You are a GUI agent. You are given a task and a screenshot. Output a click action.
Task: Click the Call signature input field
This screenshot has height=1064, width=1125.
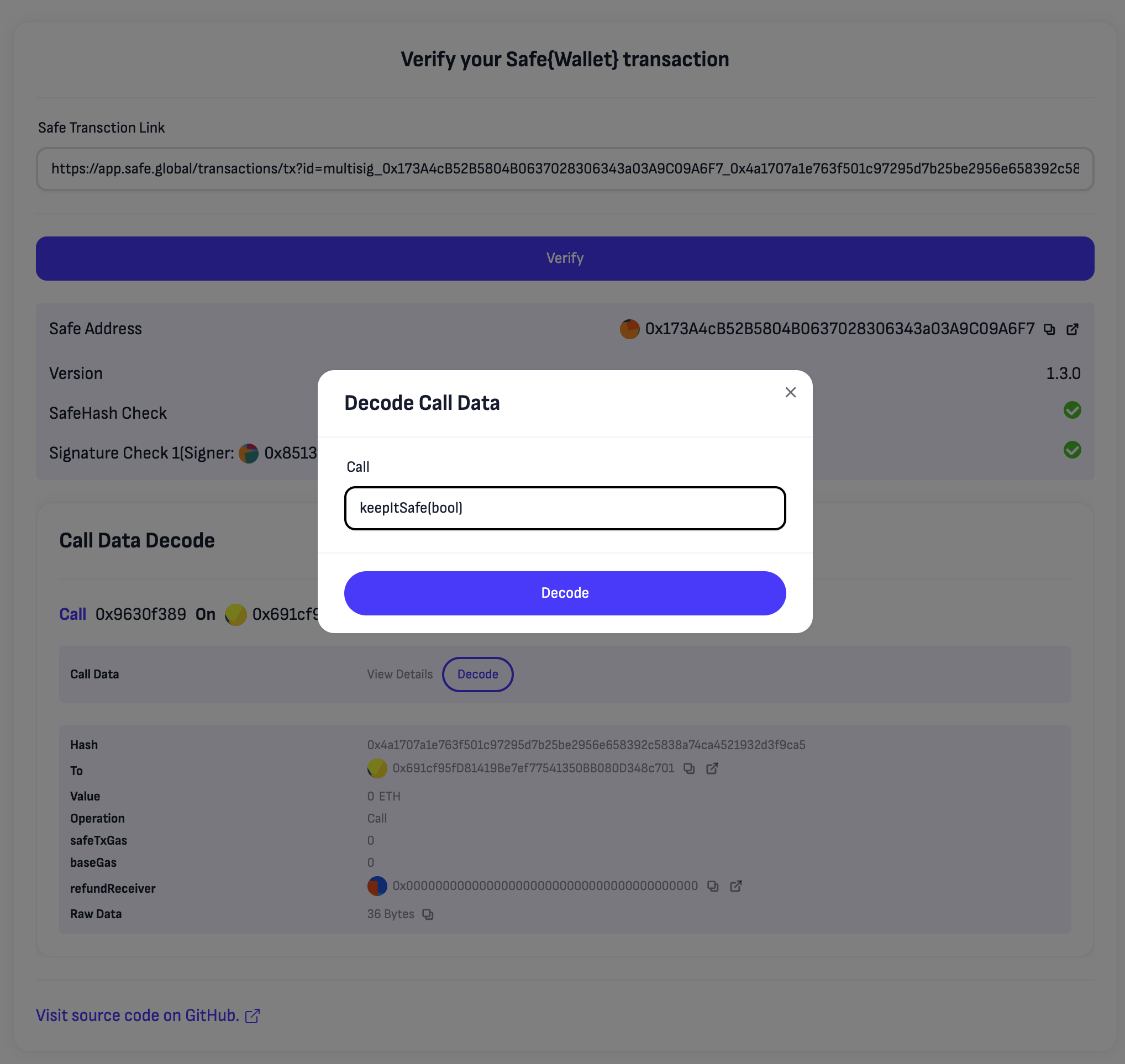[565, 508]
